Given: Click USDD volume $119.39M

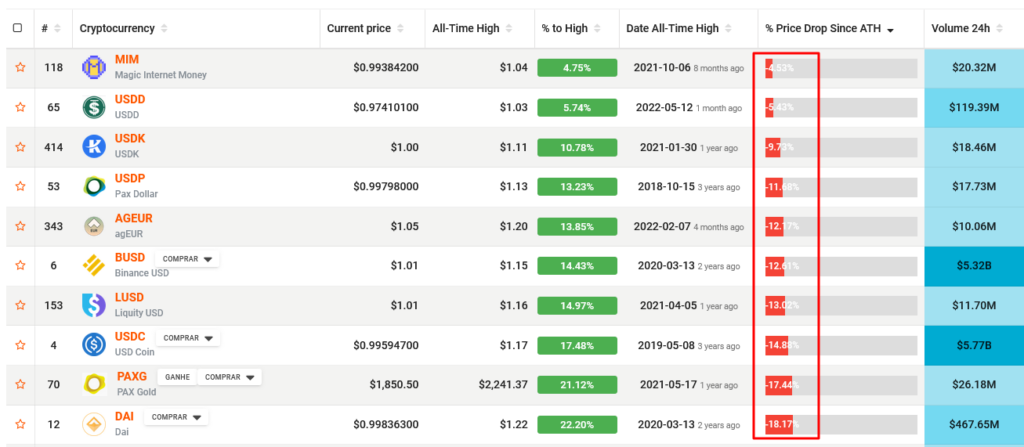Looking at the screenshot, I should click(974, 108).
